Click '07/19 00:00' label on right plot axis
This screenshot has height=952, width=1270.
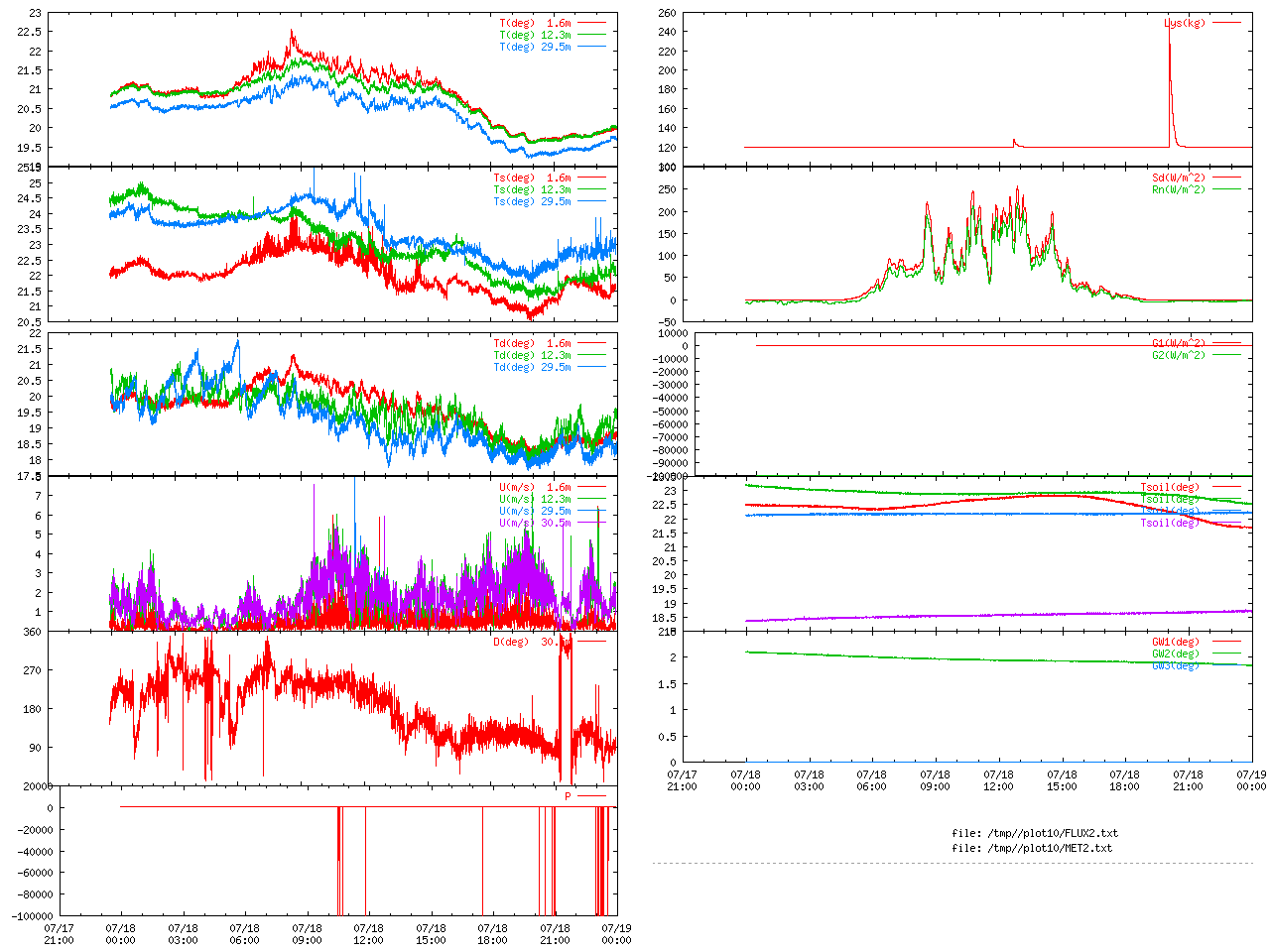point(1251,780)
